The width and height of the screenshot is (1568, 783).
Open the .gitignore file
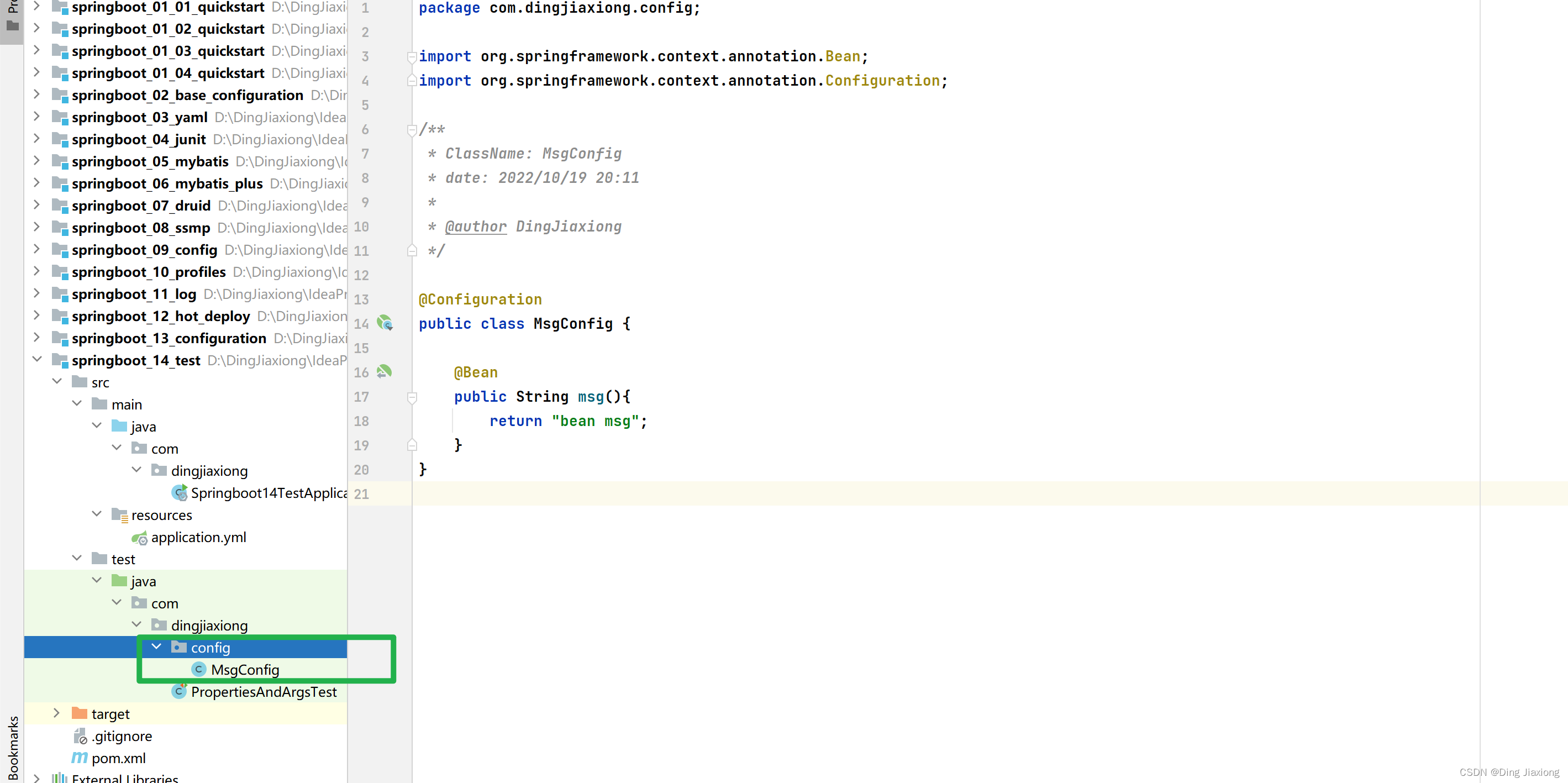pyautogui.click(x=122, y=735)
